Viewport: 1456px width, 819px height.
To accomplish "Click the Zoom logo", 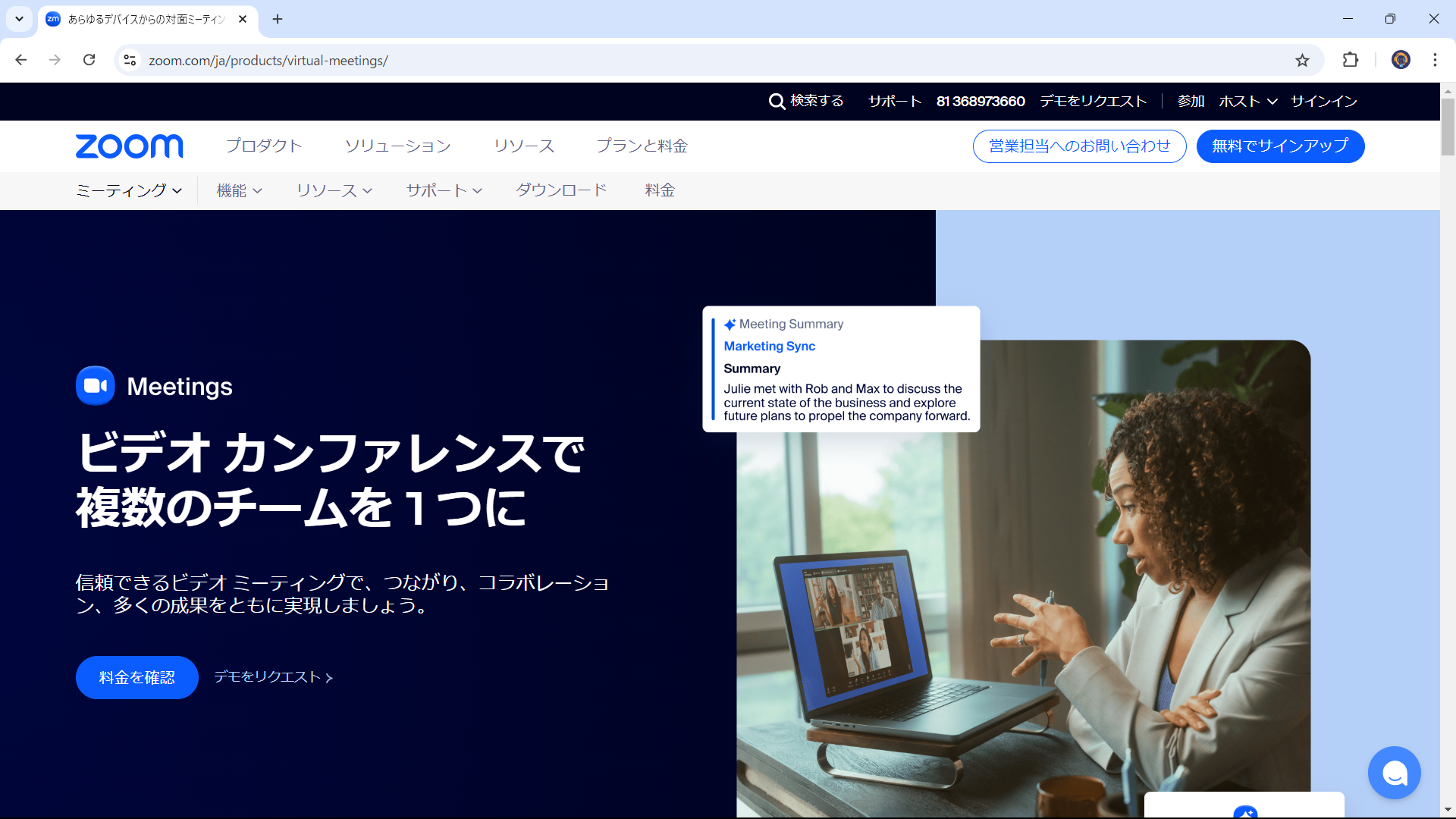I will (129, 146).
